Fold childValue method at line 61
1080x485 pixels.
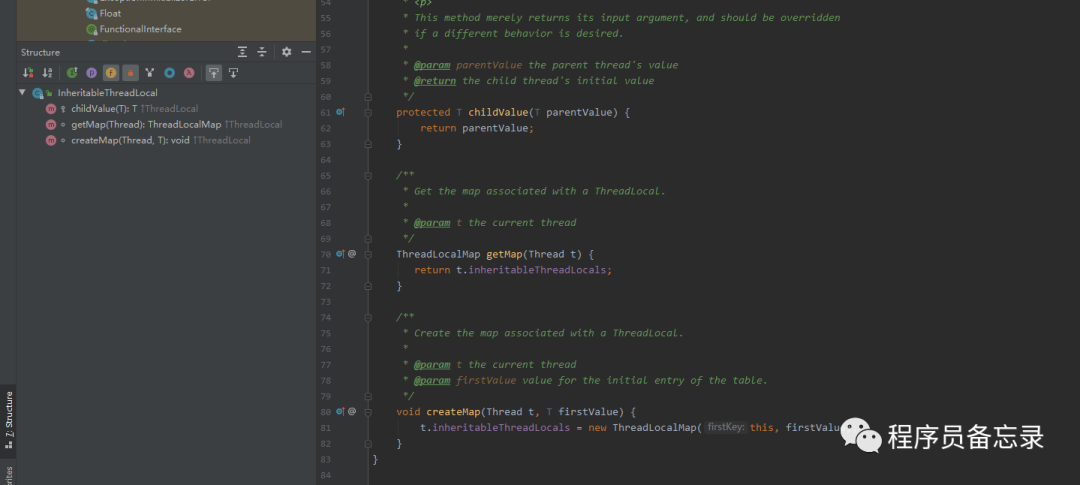pos(368,112)
